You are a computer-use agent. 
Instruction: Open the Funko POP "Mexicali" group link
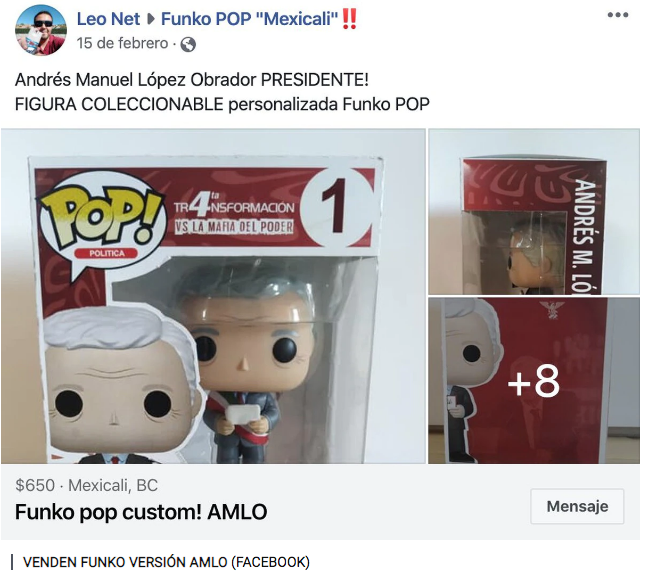(249, 19)
